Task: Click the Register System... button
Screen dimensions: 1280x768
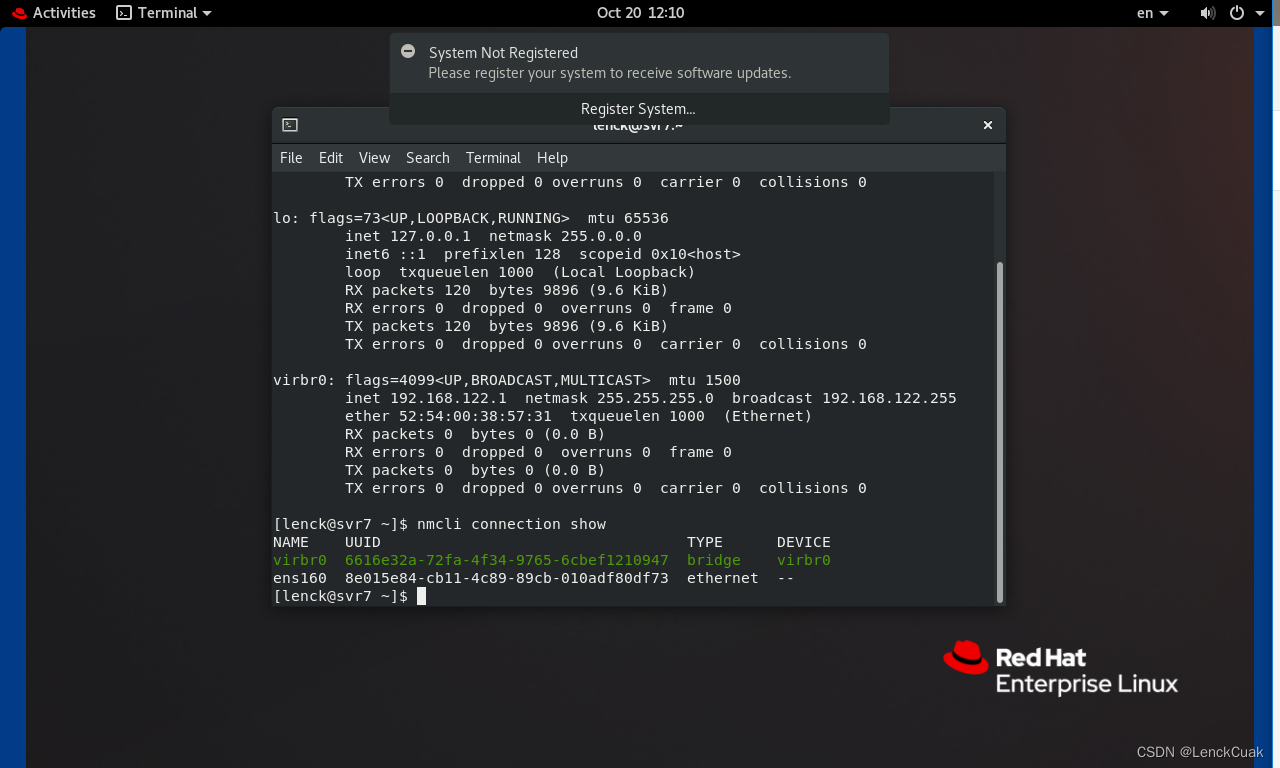Action: [x=637, y=109]
